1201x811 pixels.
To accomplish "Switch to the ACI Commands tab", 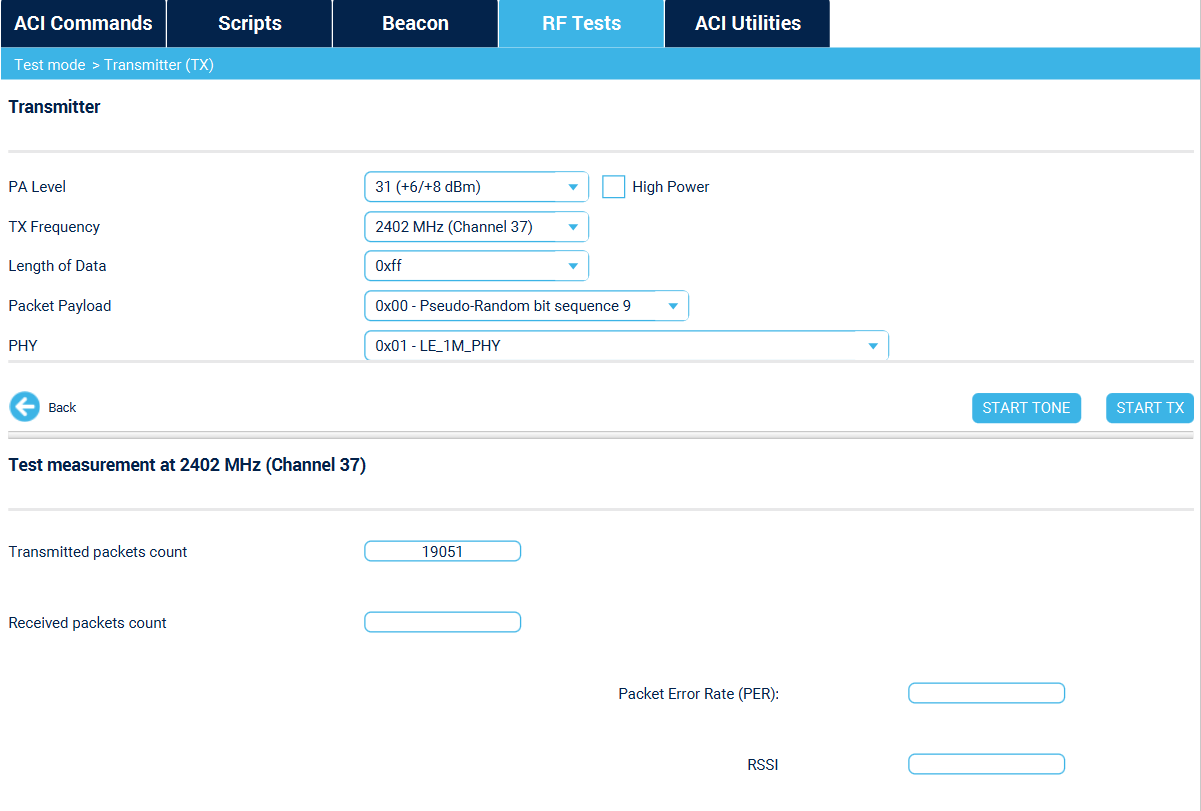I will [x=83, y=22].
